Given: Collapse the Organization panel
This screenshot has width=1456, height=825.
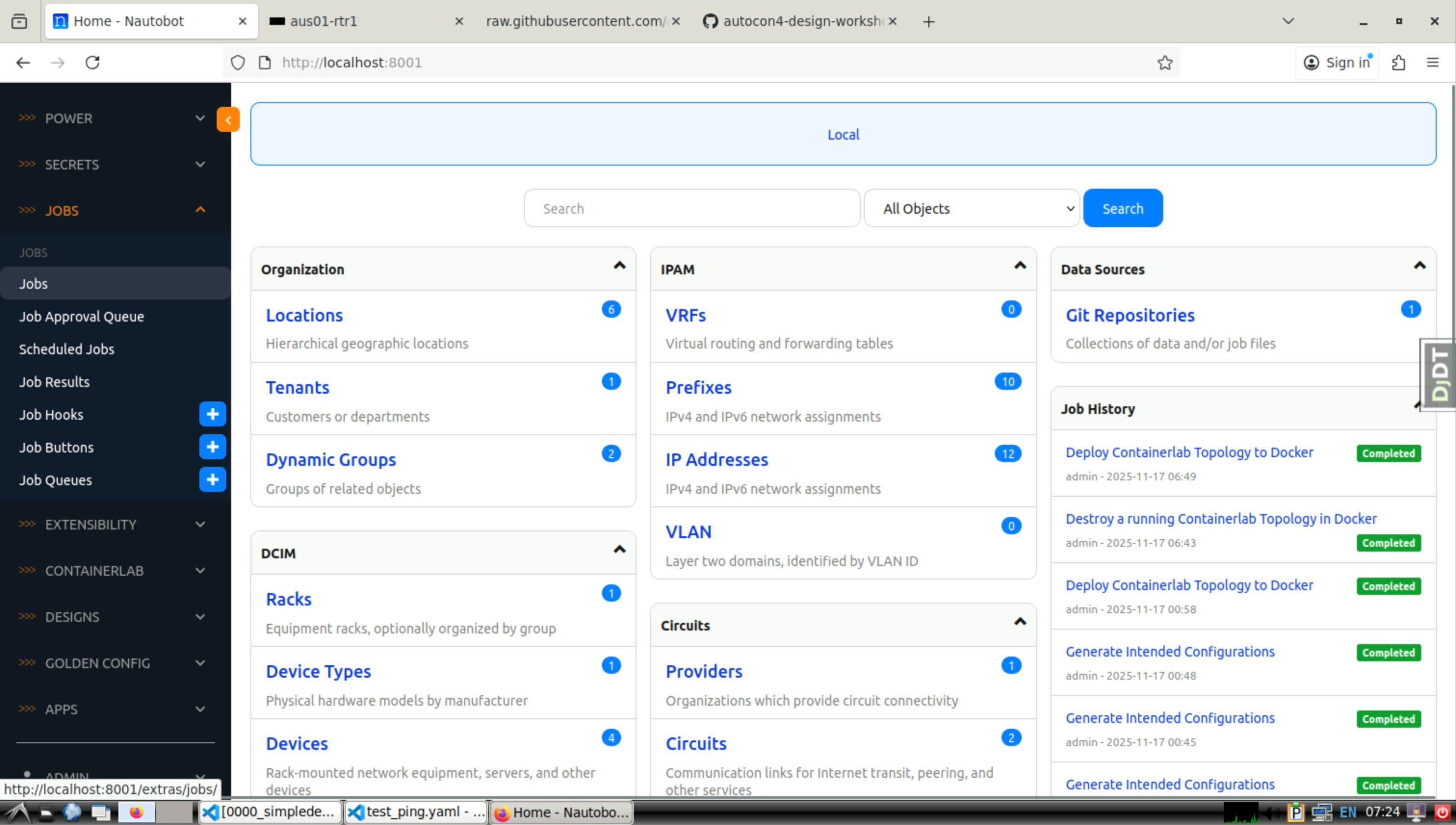Looking at the screenshot, I should click(620, 266).
